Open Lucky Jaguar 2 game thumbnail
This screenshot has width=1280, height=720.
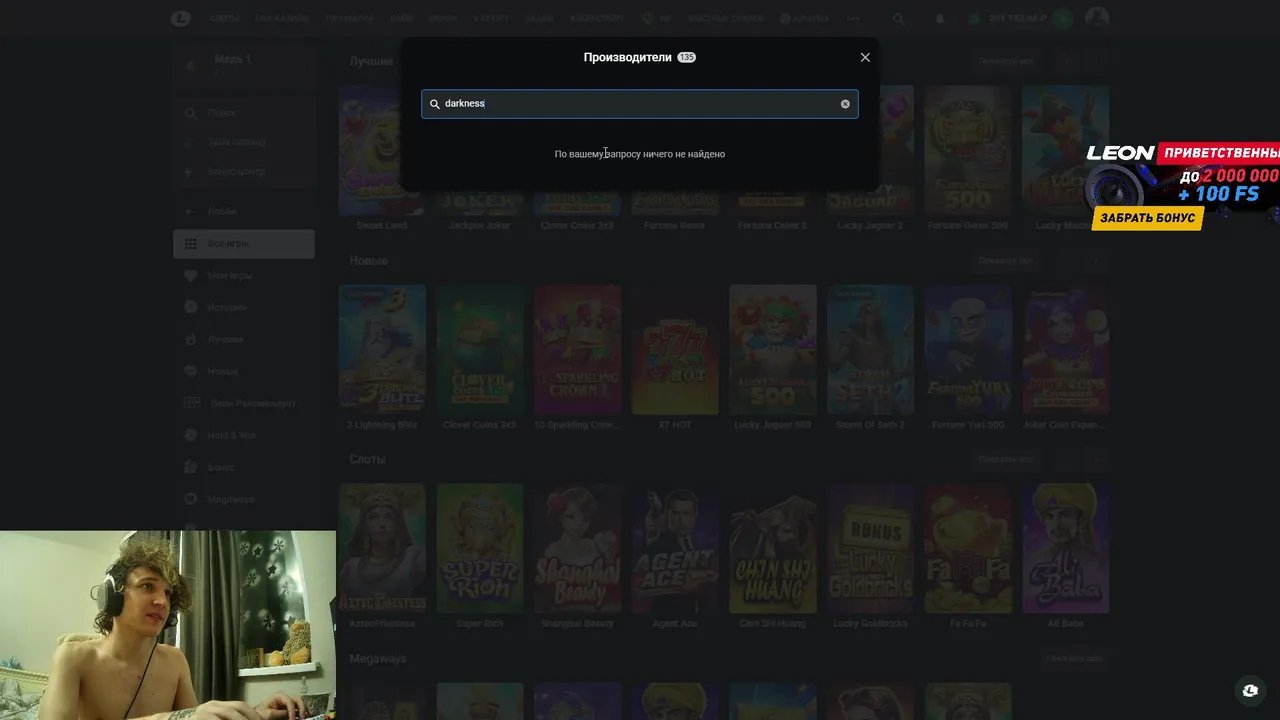870,150
